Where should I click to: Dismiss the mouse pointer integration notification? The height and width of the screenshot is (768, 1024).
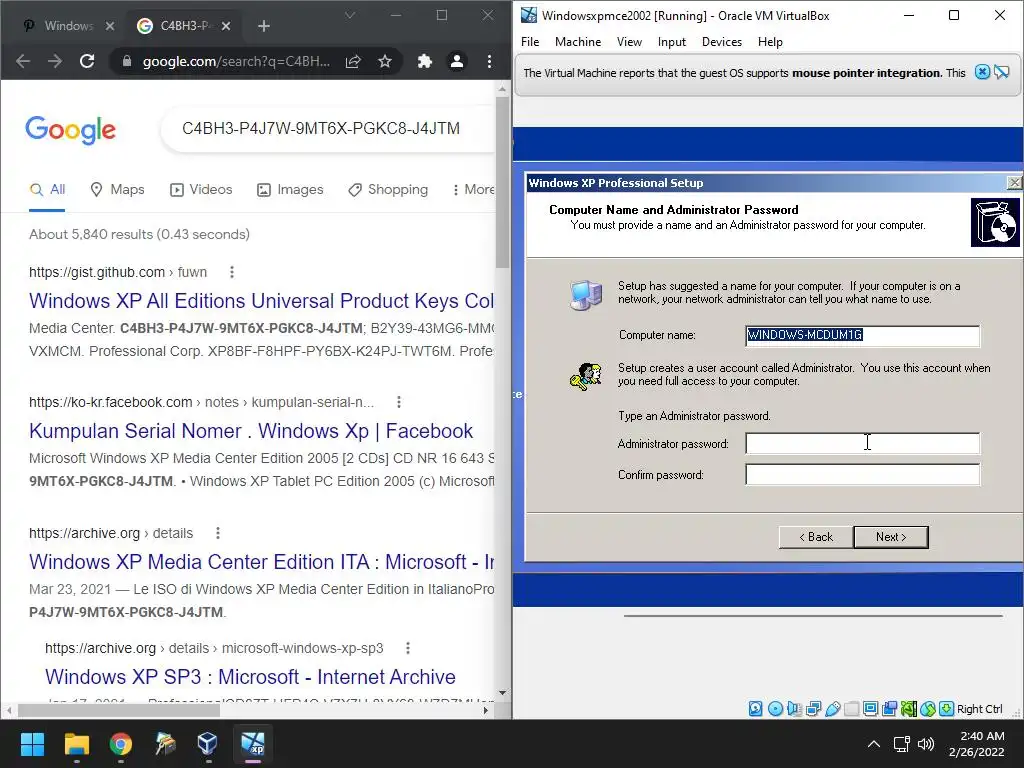coord(982,72)
